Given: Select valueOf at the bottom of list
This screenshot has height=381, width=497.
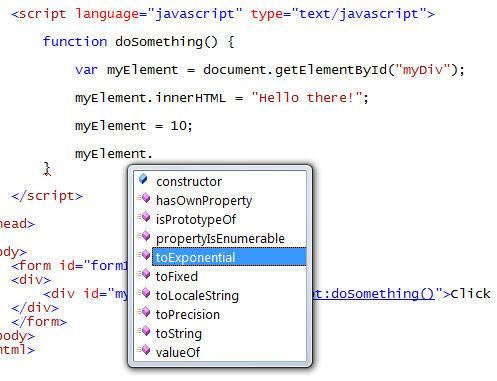Looking at the screenshot, I should (178, 352).
